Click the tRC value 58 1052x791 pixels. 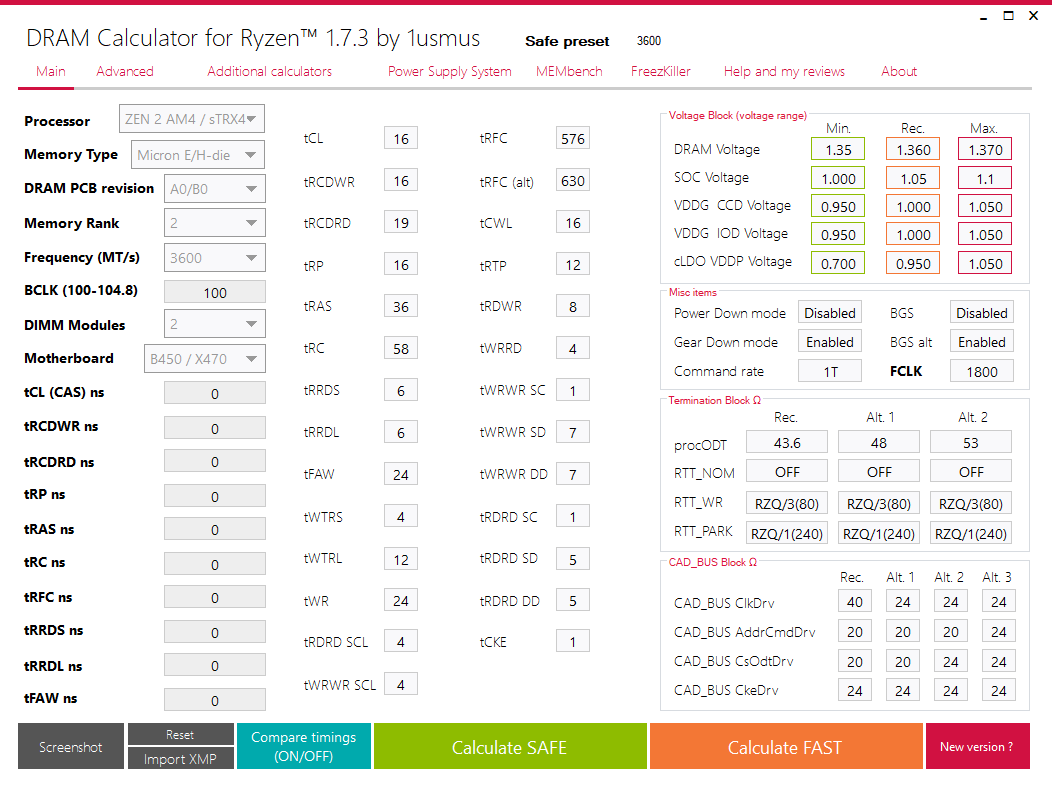401,348
